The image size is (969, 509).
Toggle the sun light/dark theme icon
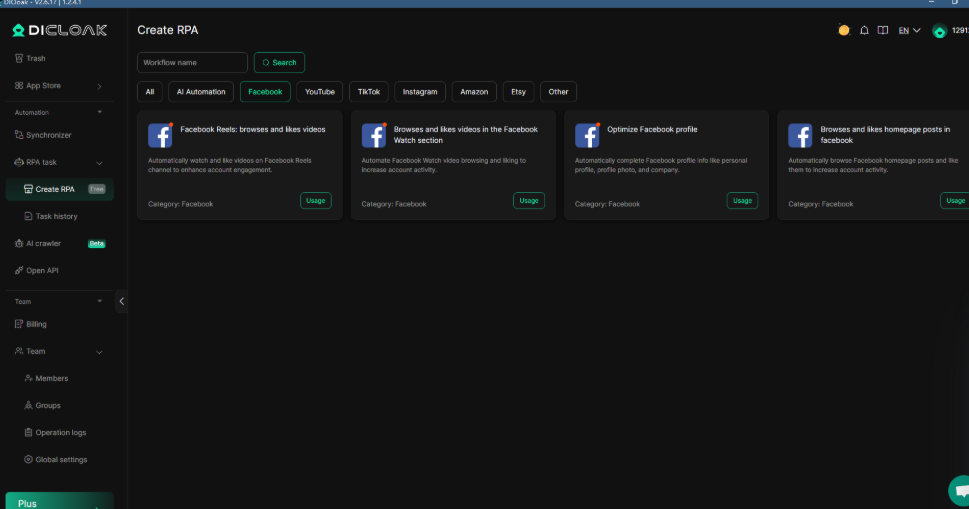[844, 30]
